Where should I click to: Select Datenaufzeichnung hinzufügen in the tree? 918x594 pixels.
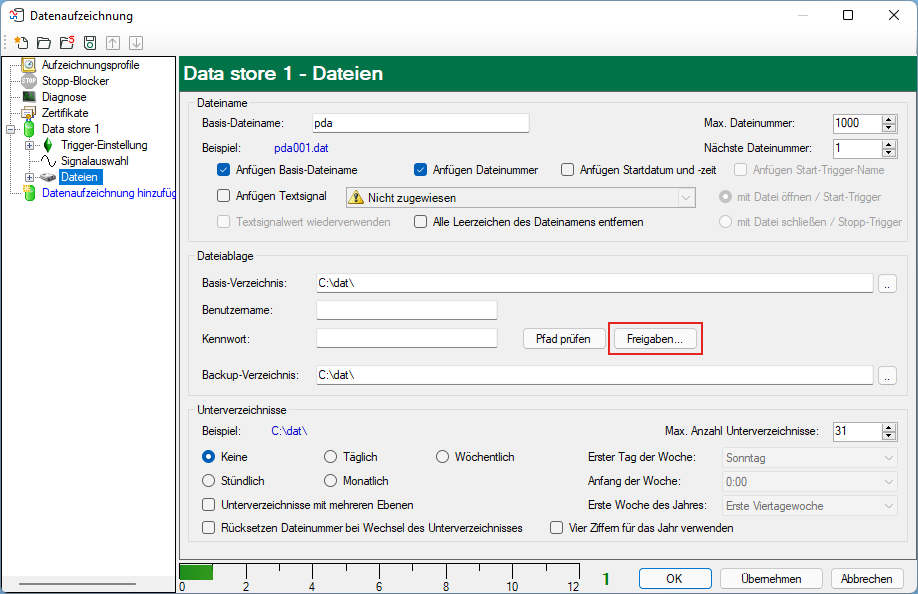[x=109, y=193]
